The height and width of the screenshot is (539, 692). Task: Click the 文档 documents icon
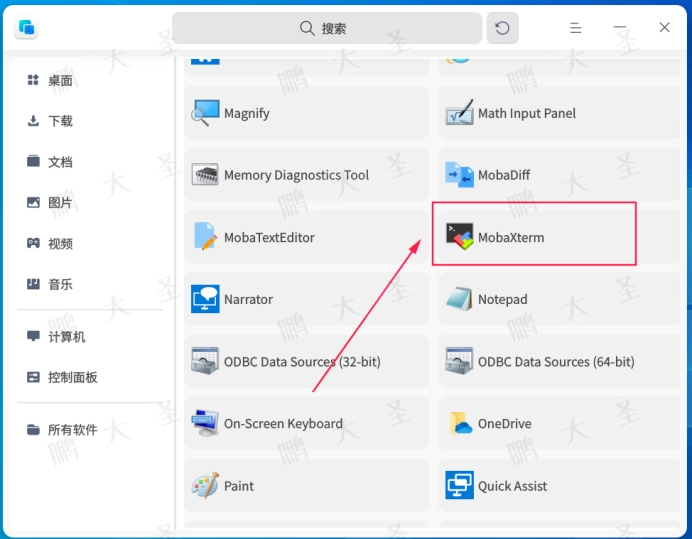(33, 161)
